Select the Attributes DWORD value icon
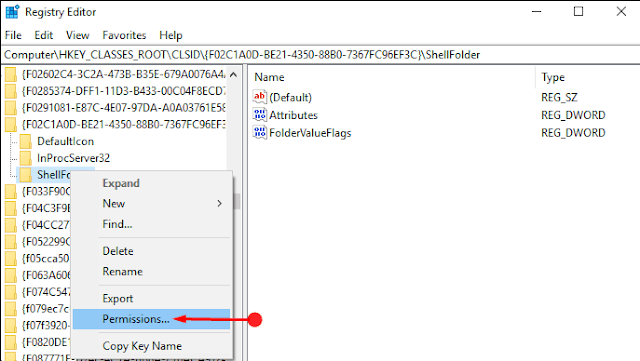Viewport: 640px width, 361px height. click(260, 115)
